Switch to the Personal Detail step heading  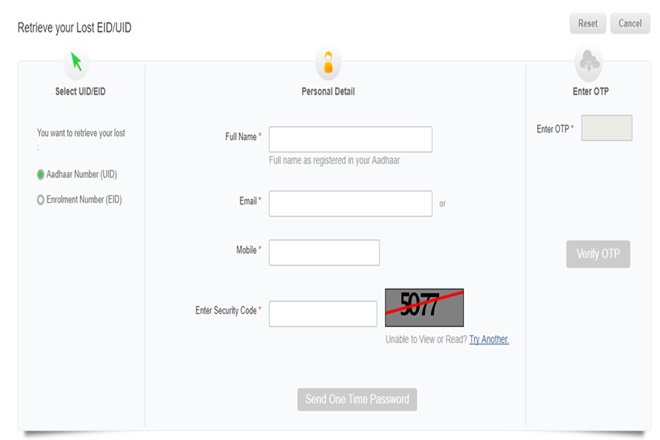[x=328, y=92]
